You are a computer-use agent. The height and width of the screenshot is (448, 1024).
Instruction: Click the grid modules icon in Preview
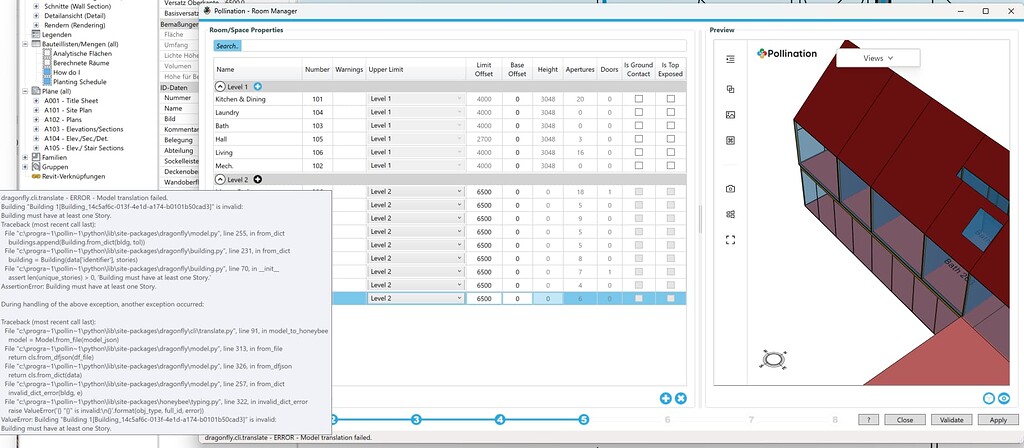(x=730, y=214)
